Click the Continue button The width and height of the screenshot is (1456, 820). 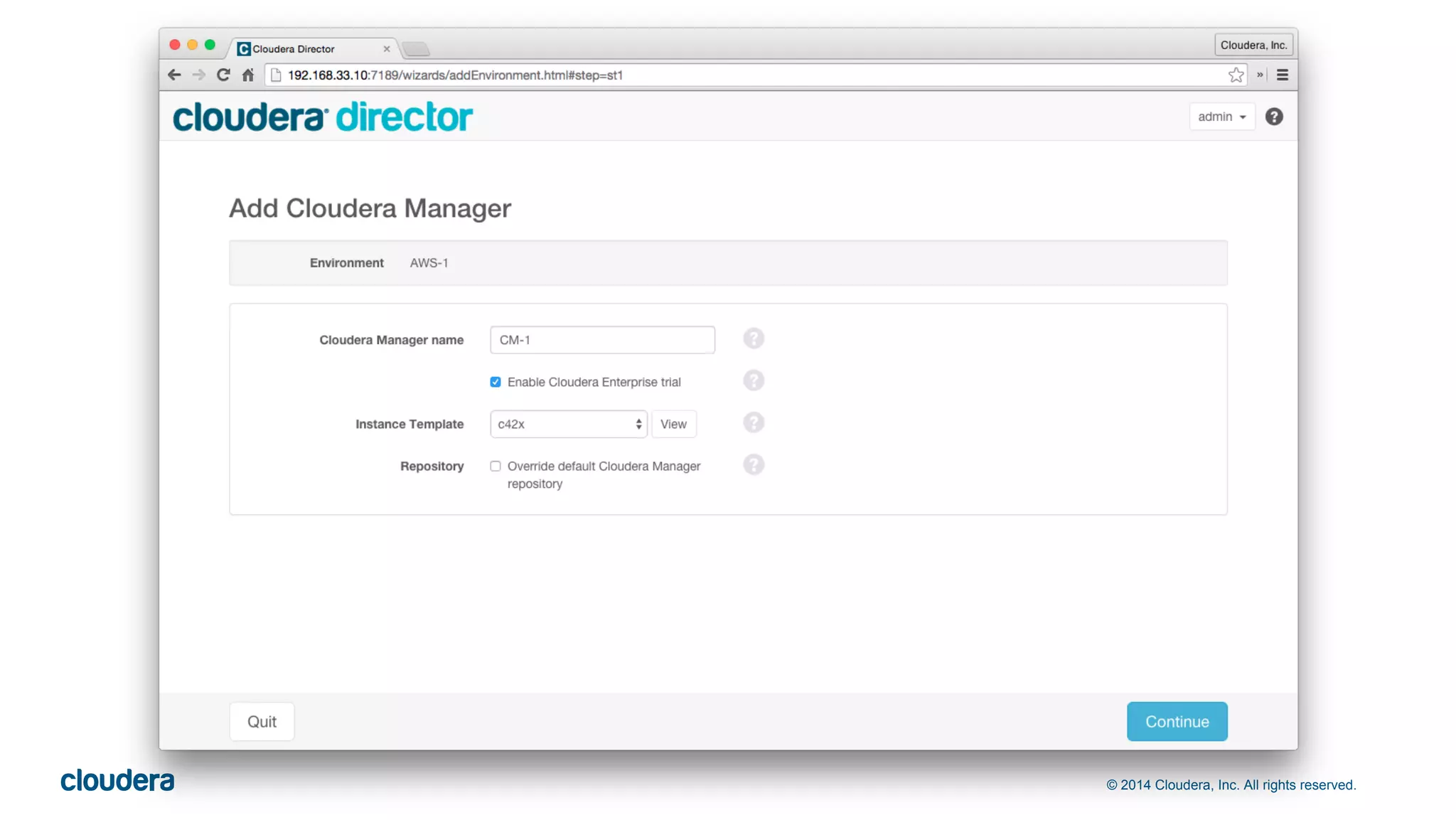[x=1177, y=721]
